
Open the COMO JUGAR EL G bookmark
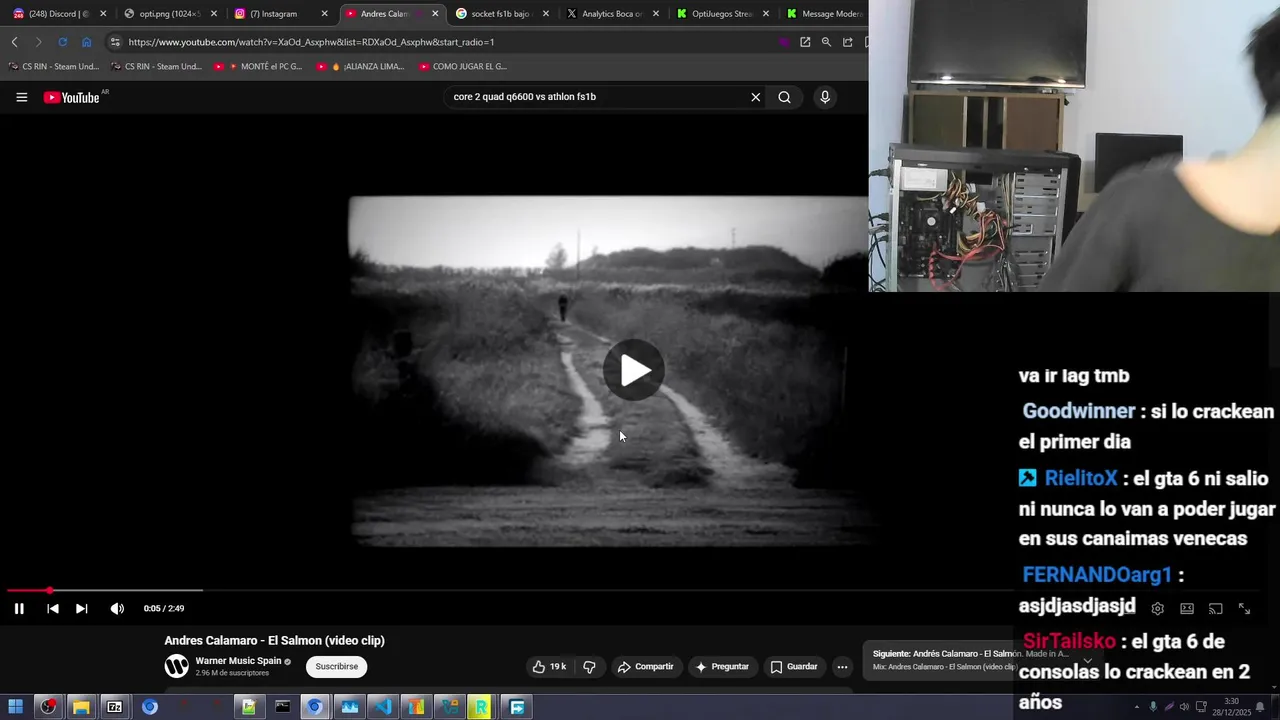[x=463, y=67]
